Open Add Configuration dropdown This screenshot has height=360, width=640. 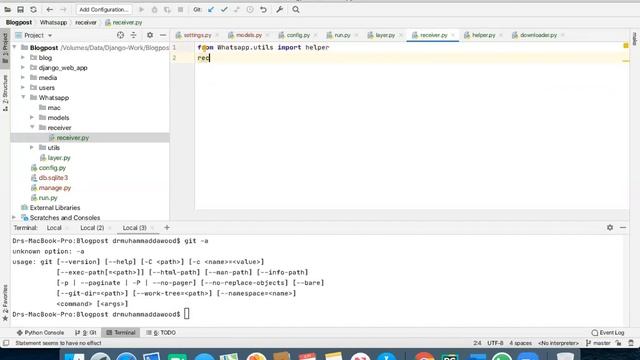click(x=104, y=9)
